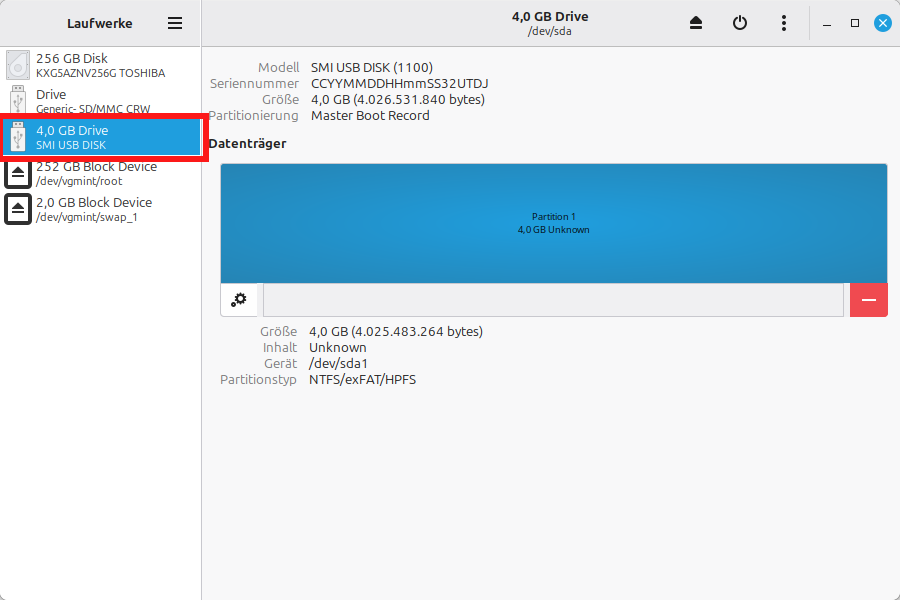
Task: Click the /dev/sda1 device value
Action: (x=338, y=363)
